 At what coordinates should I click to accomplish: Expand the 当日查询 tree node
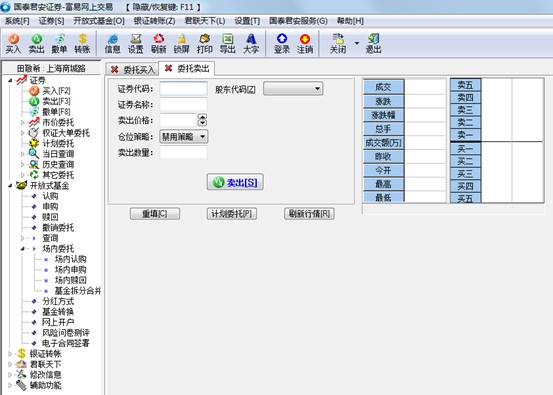coord(23,154)
